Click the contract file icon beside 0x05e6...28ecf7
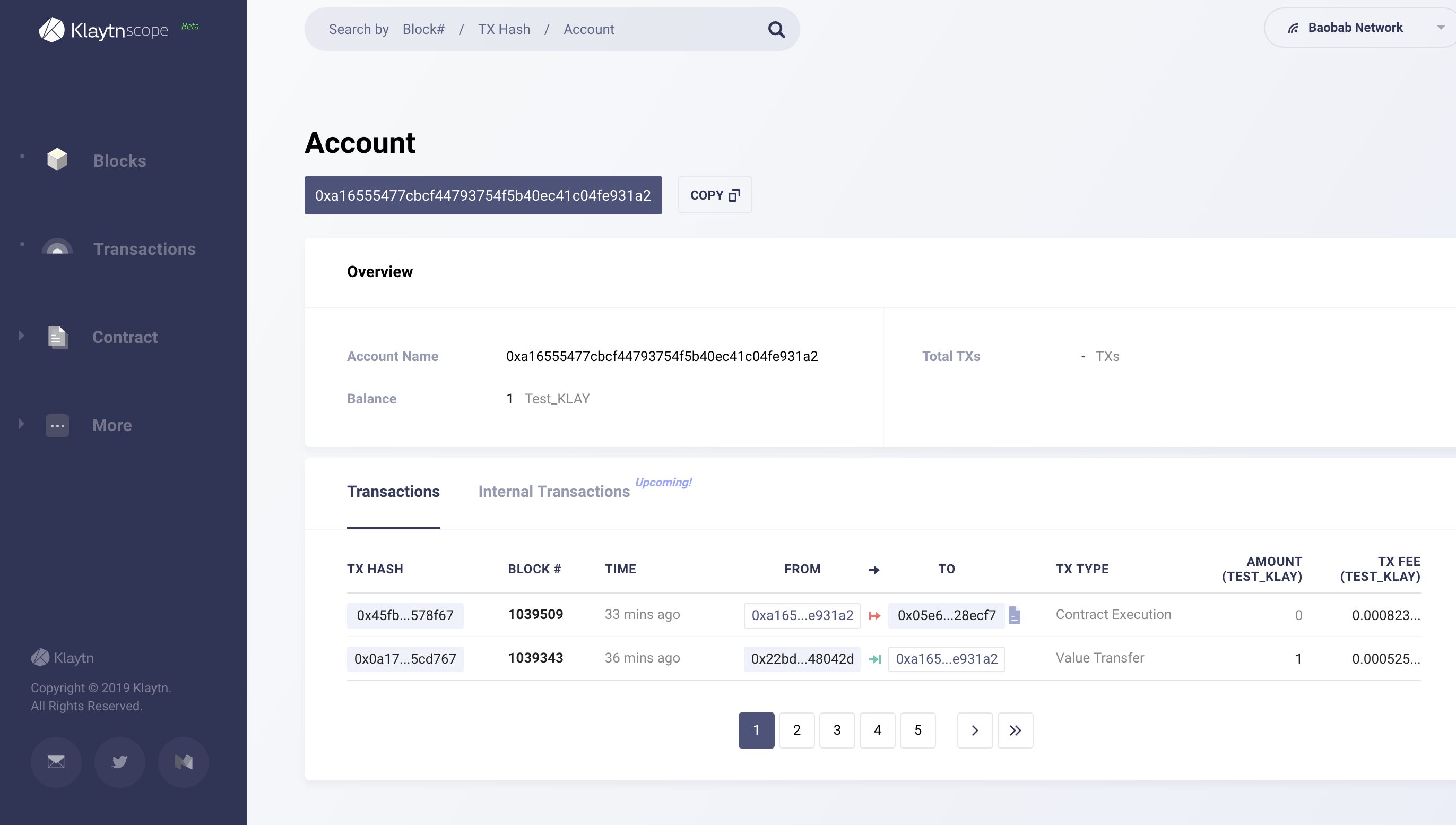 coord(1015,615)
